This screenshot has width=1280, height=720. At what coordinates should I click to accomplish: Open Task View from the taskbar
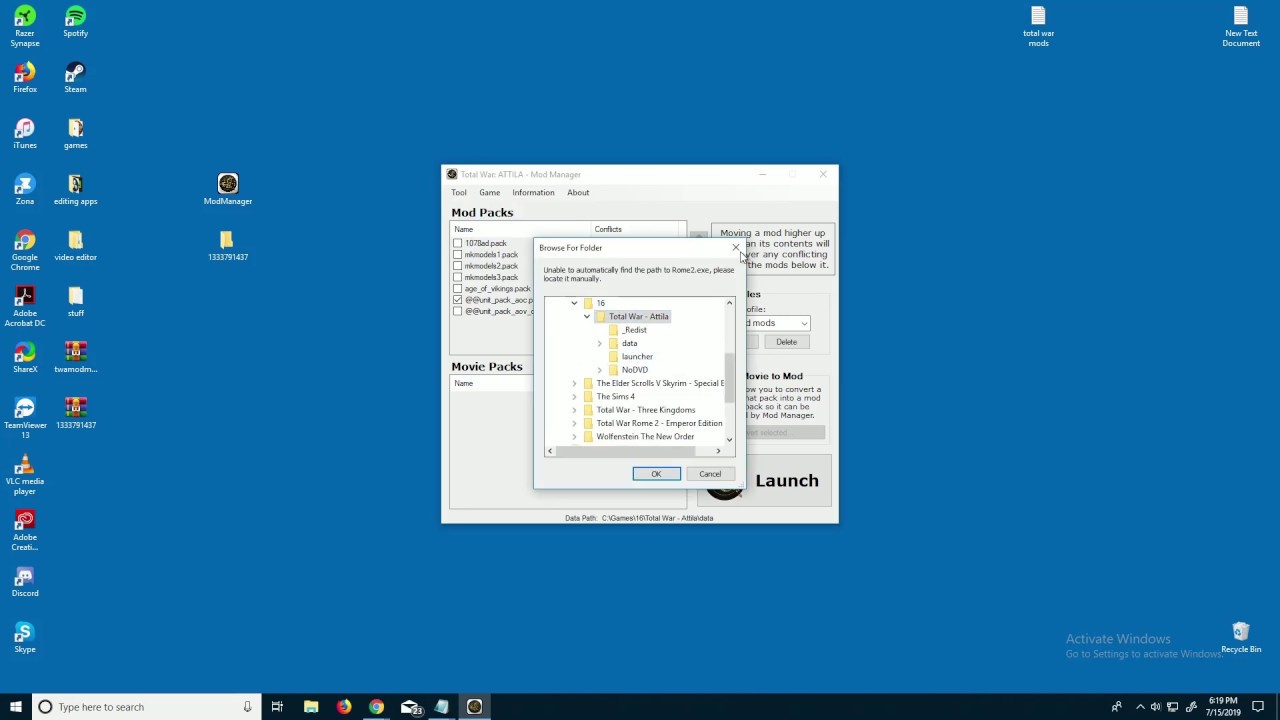click(277, 707)
